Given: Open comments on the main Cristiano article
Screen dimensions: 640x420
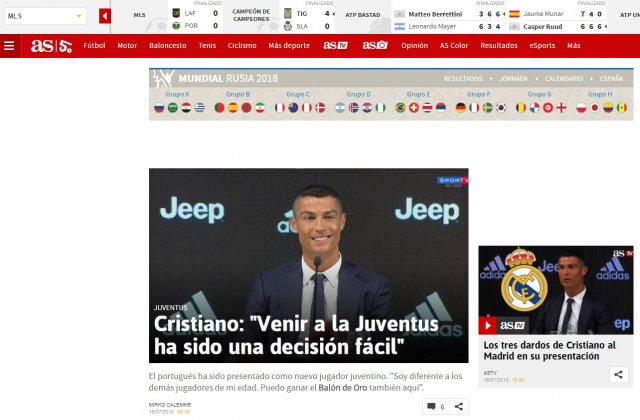Looking at the screenshot, I should pyautogui.click(x=436, y=407).
